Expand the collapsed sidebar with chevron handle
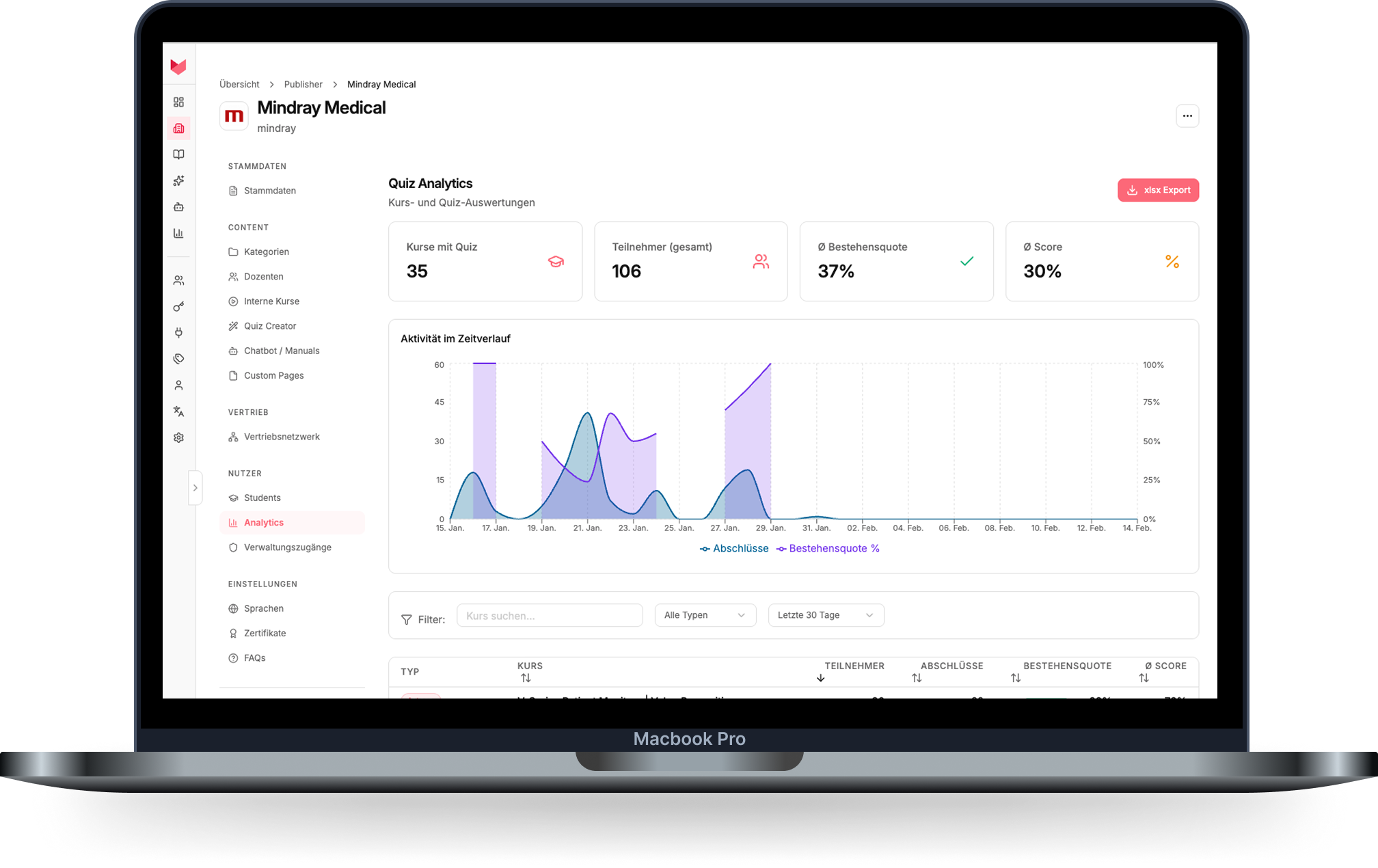1378x868 pixels. [x=195, y=487]
